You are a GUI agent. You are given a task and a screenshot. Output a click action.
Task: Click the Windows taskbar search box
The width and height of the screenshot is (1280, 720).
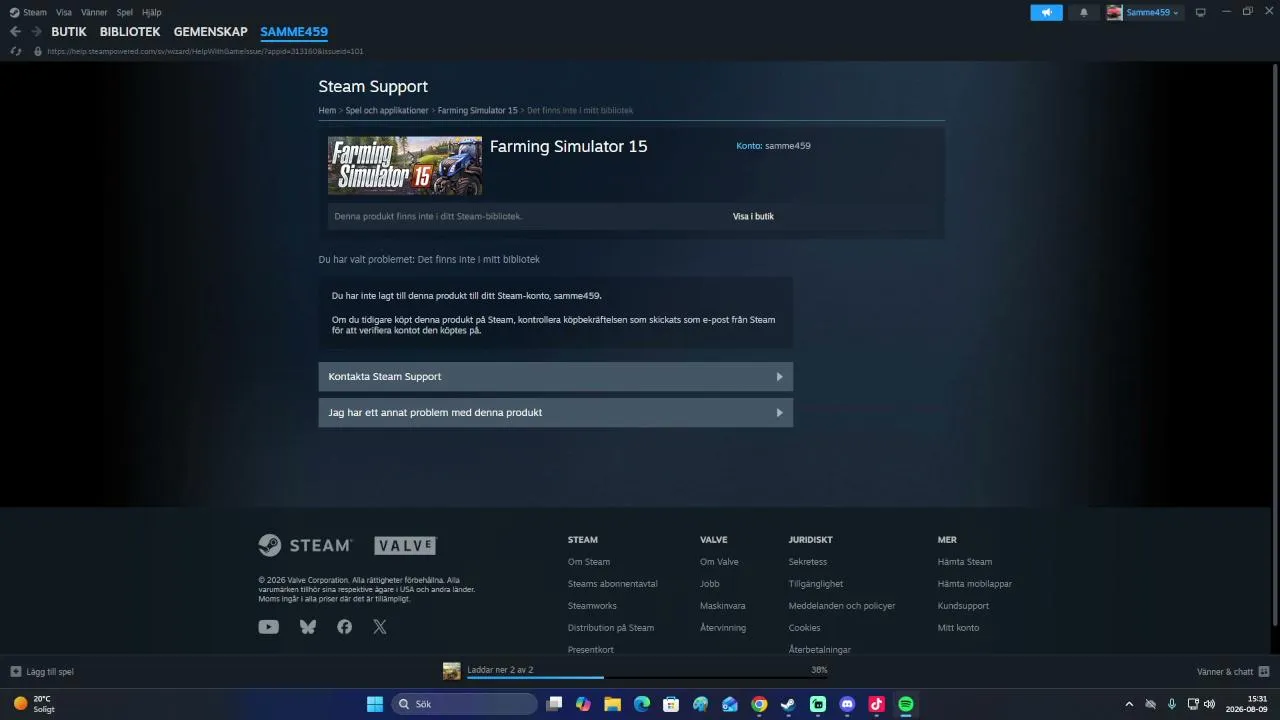tap(464, 704)
